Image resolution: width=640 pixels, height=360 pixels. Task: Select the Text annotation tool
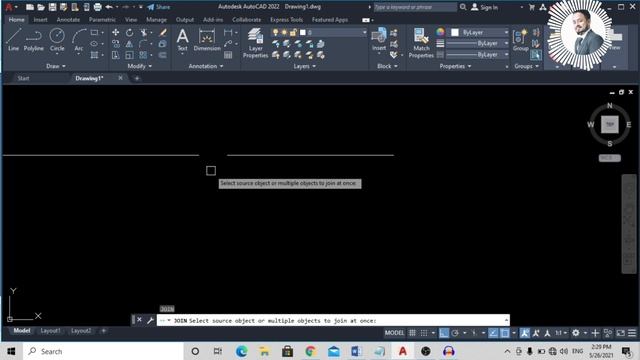coord(182,40)
